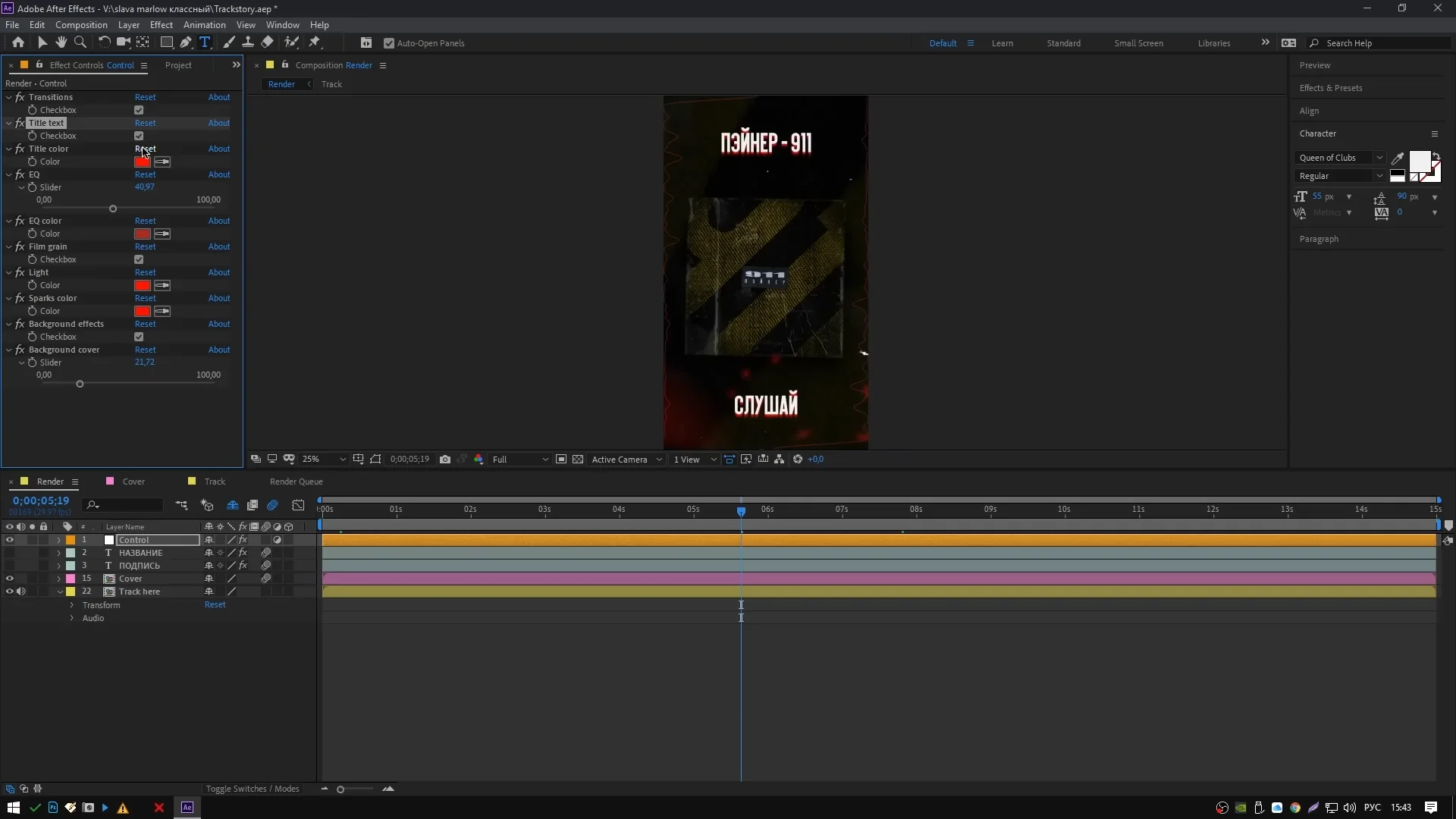Switch to the Learn workspace
Image resolution: width=1456 pixels, height=819 pixels.
tap(1002, 43)
